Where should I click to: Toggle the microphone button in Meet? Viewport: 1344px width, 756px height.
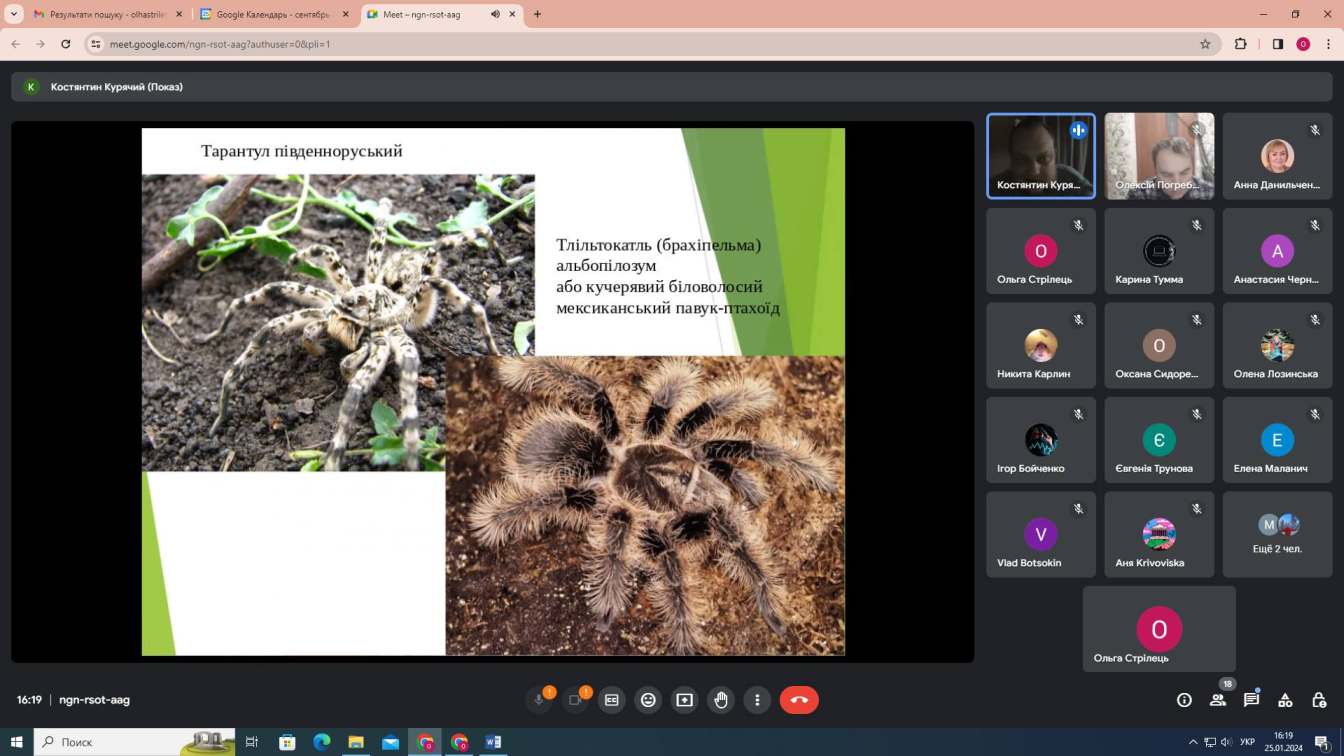539,700
